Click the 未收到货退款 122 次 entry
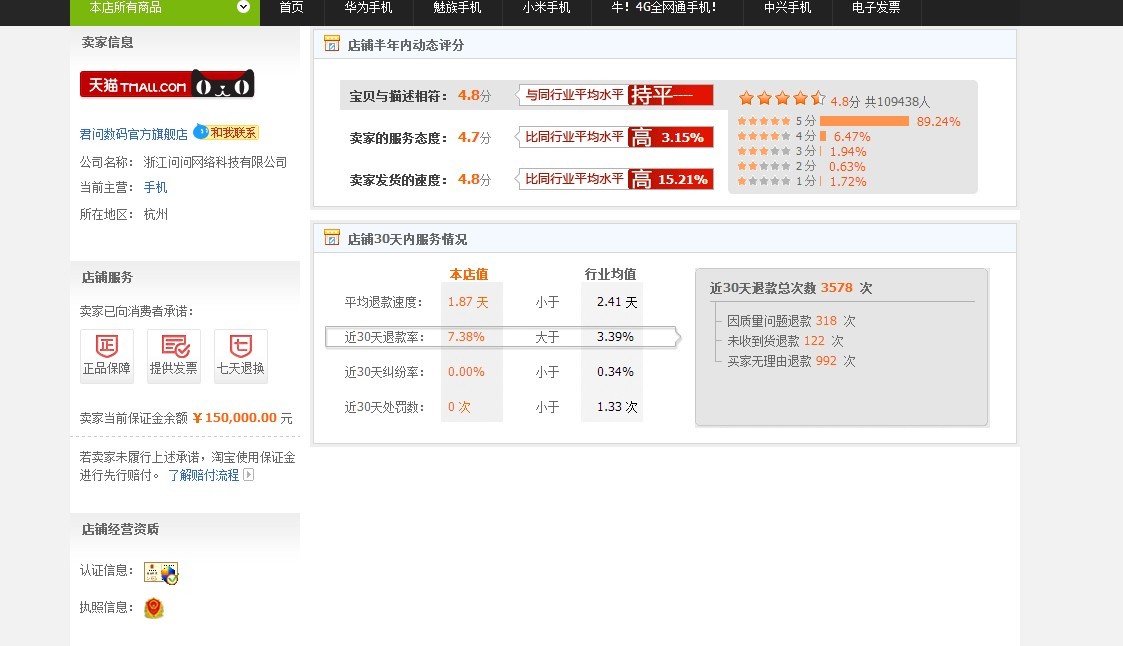 tap(786, 341)
